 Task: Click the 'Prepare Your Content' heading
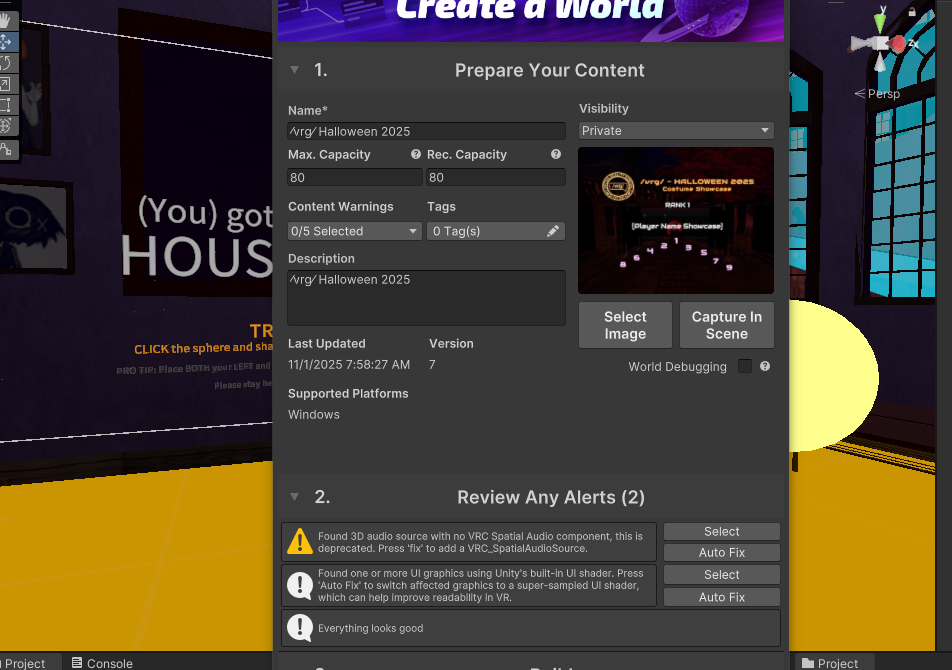[x=549, y=70]
